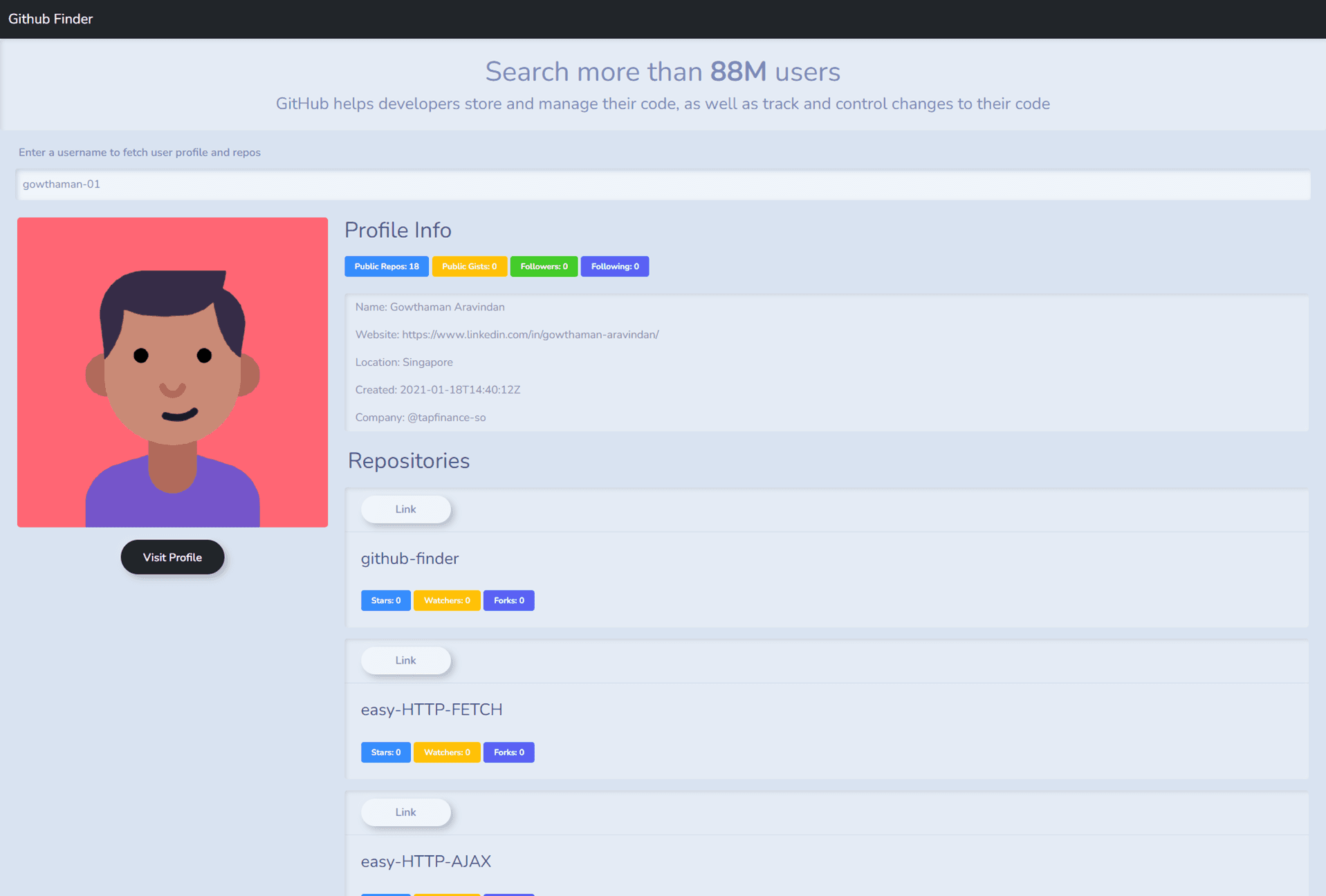
Task: Click Forks: 0 badge under github-finder
Action: click(x=509, y=601)
